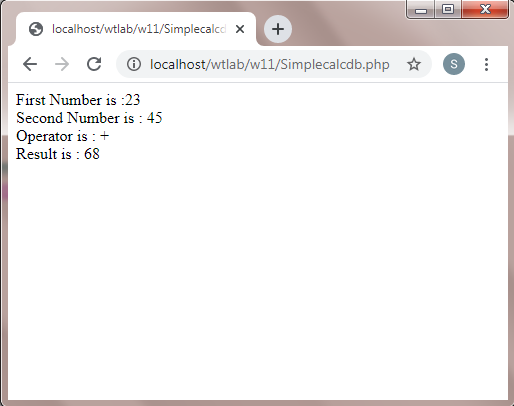
Task: Click the 'First Number is :23' line
Action: (x=78, y=100)
